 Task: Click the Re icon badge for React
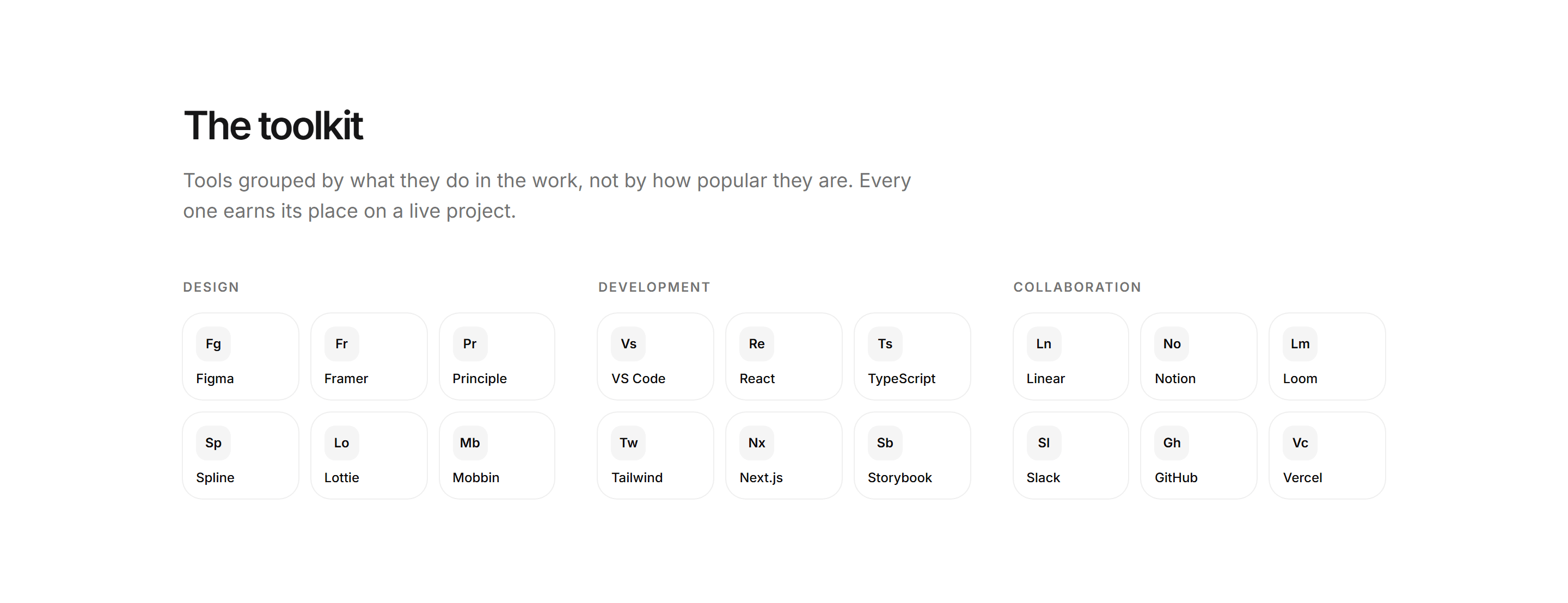point(757,344)
